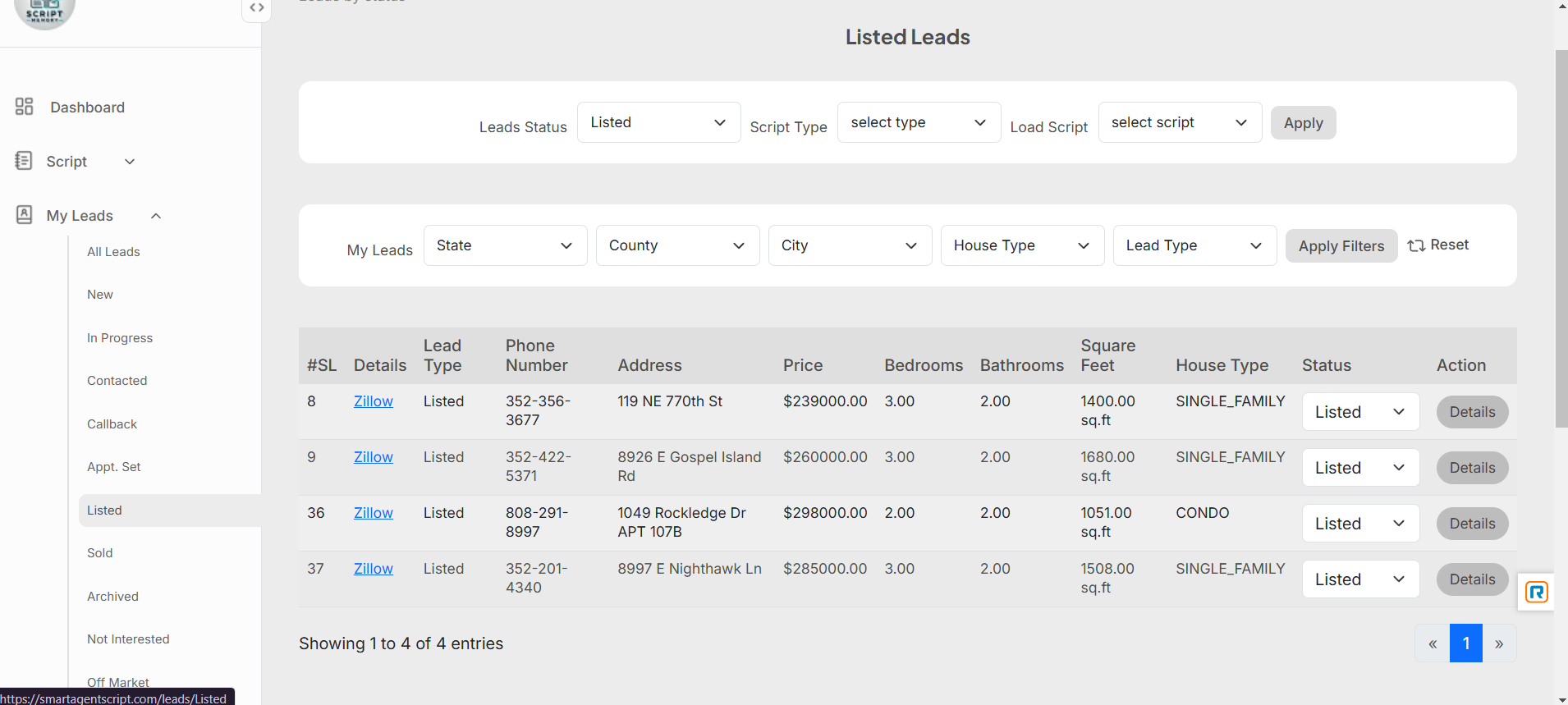Open Appt. Set leads

114,467
